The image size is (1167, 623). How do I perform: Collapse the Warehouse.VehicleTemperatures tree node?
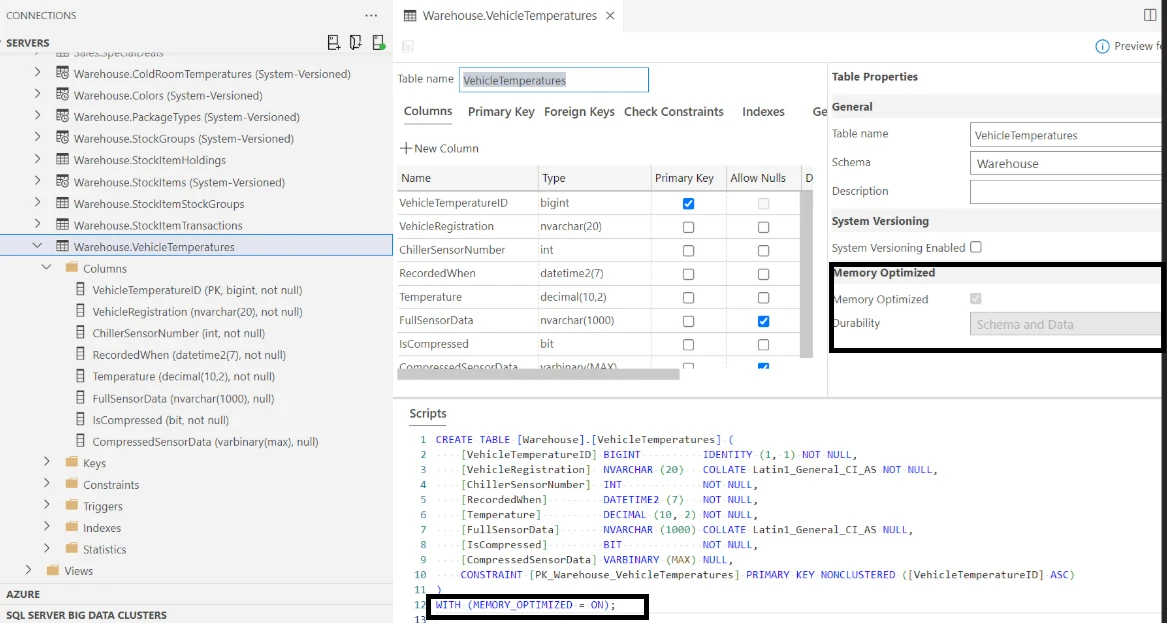click(x=37, y=244)
